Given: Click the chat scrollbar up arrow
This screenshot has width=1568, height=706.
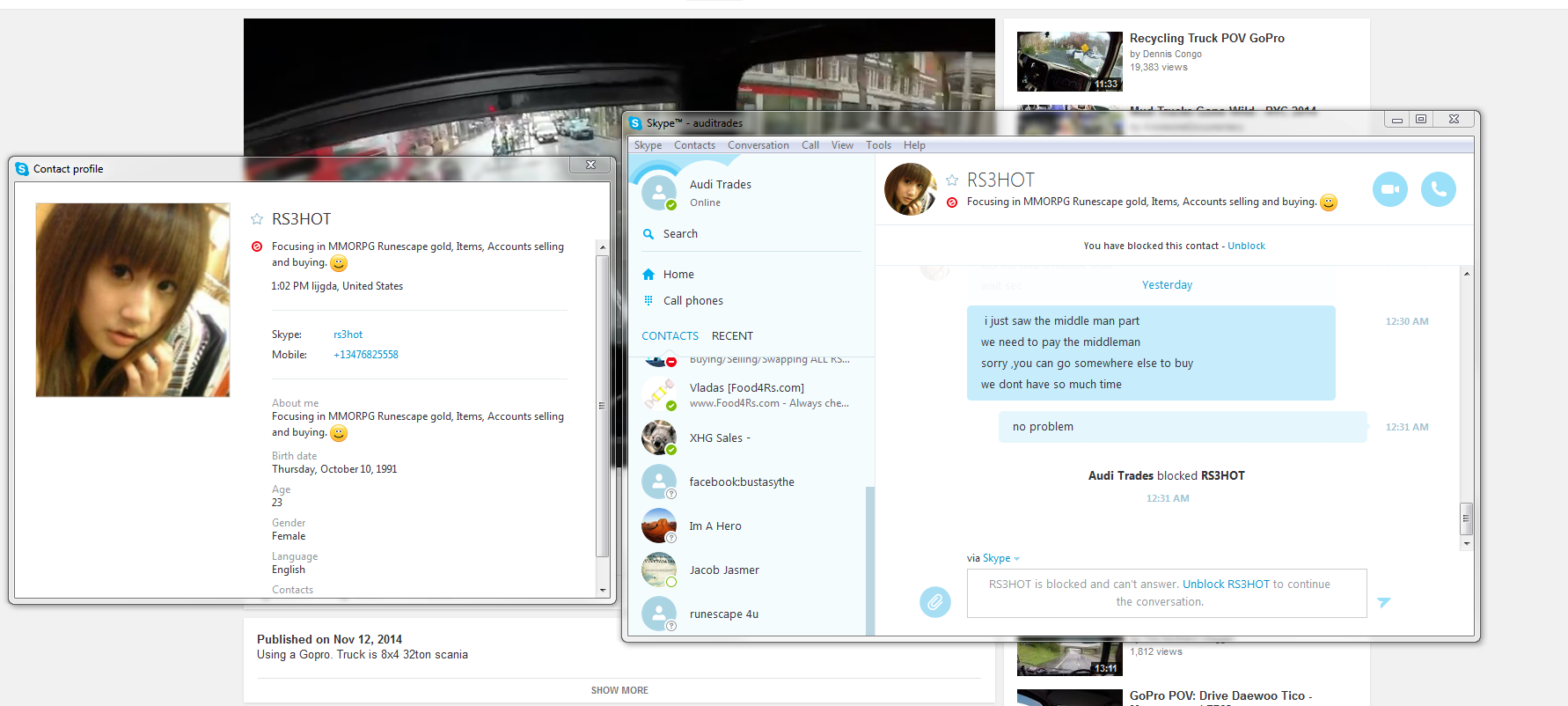Looking at the screenshot, I should tap(1466, 274).
